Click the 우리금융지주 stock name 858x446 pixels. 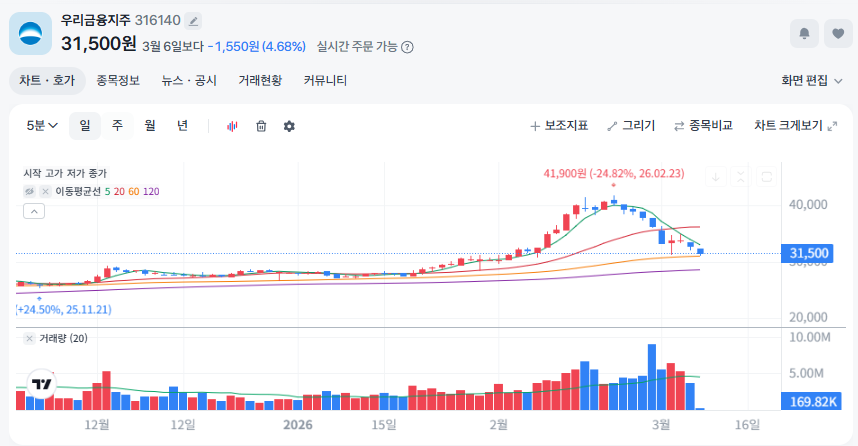point(96,21)
